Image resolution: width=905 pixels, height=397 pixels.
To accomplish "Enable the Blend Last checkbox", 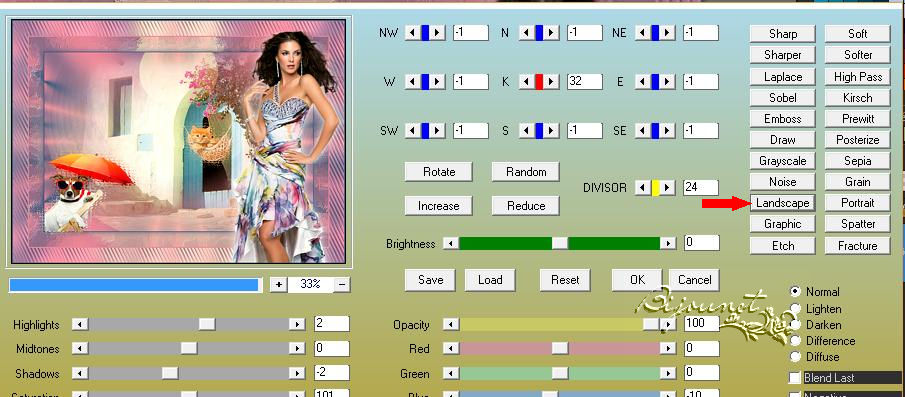I will coord(795,378).
